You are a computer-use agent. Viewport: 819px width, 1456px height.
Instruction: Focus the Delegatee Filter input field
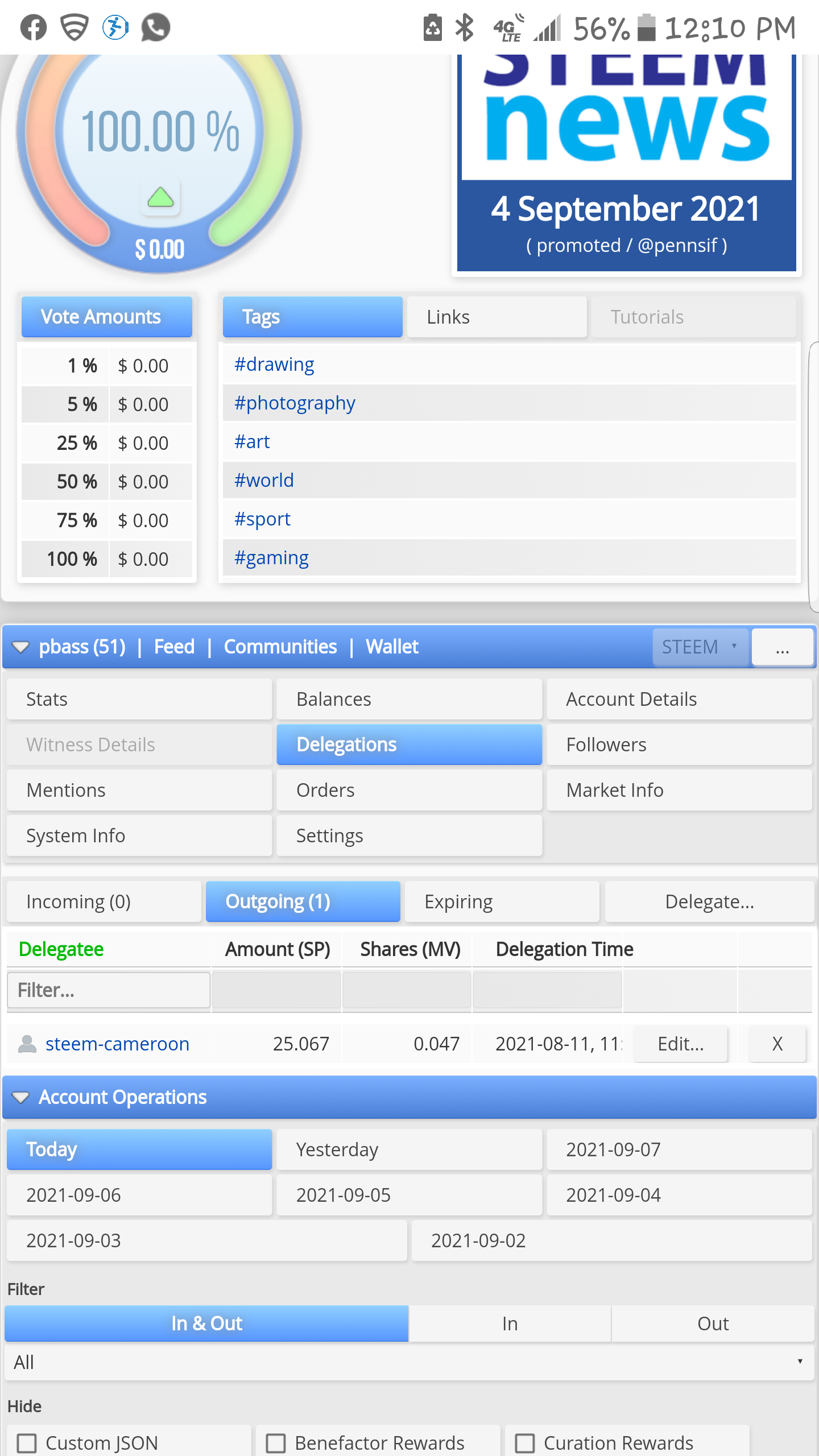(109, 990)
